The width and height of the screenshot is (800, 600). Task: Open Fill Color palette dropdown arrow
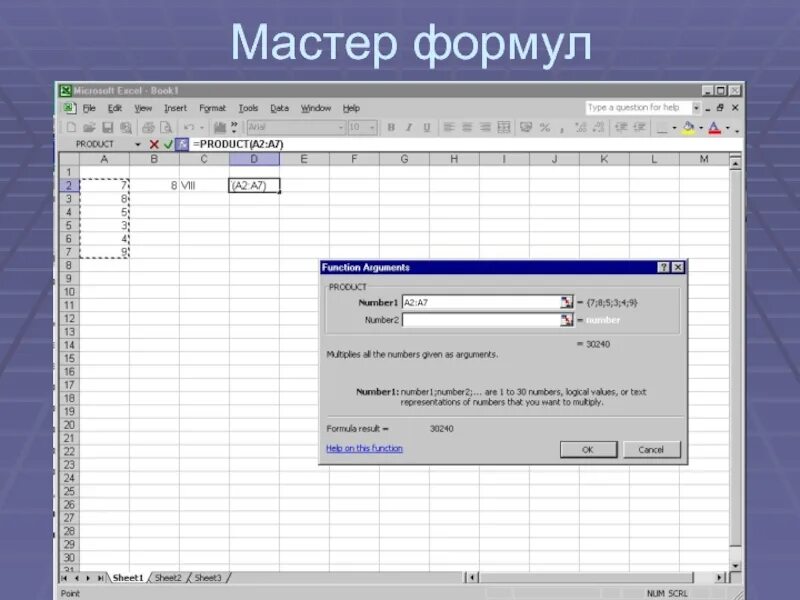click(701, 128)
